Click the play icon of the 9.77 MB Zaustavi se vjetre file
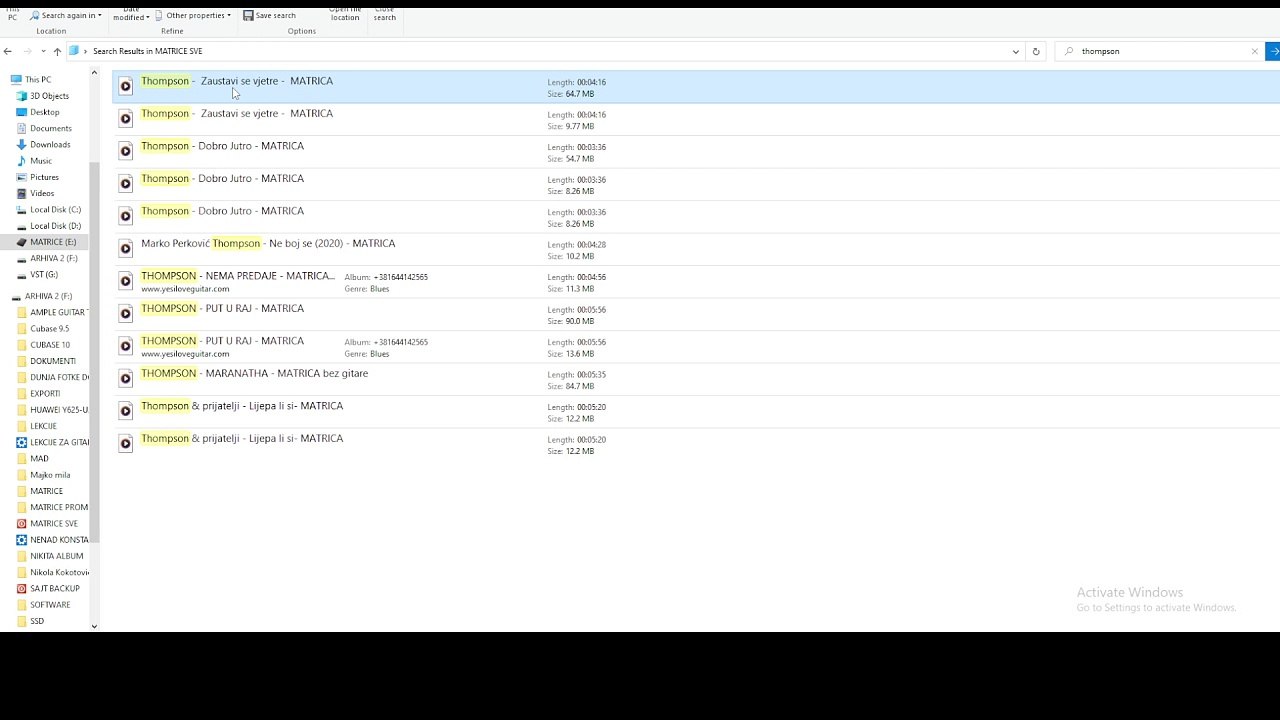 point(125,119)
